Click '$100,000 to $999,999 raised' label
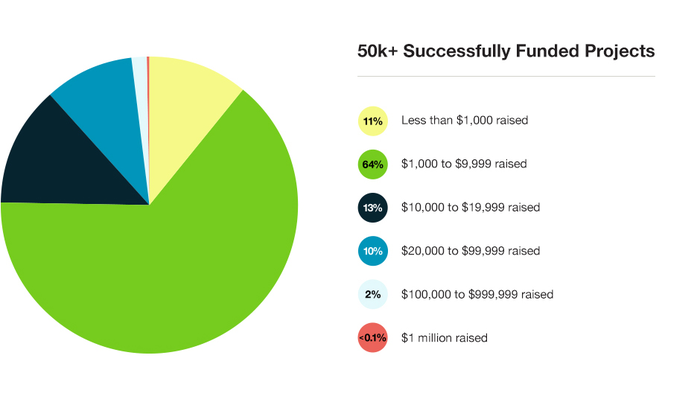700x399 pixels. coord(477,295)
